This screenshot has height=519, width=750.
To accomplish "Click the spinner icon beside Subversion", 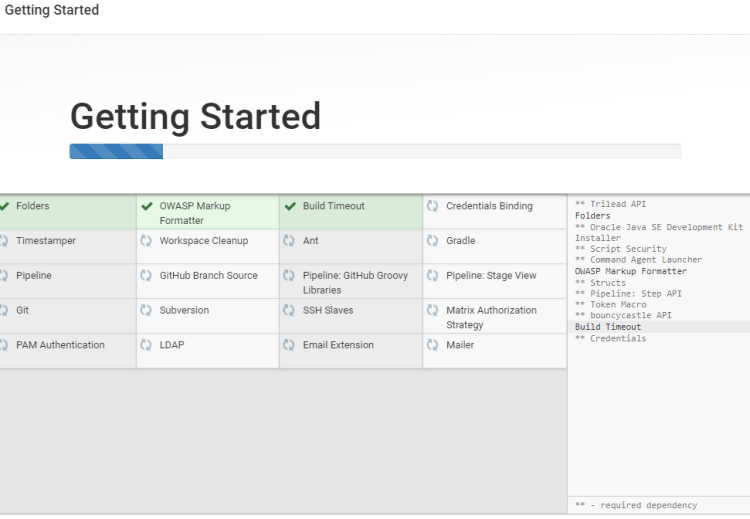I will [146, 310].
